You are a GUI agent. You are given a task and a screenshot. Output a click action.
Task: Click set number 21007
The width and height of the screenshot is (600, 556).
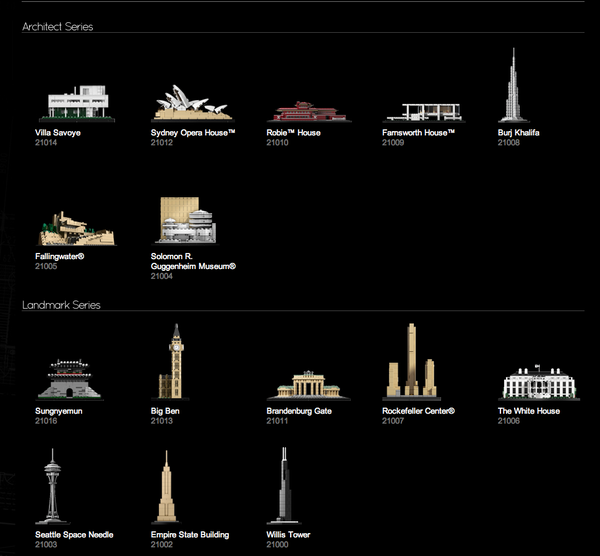pos(393,421)
